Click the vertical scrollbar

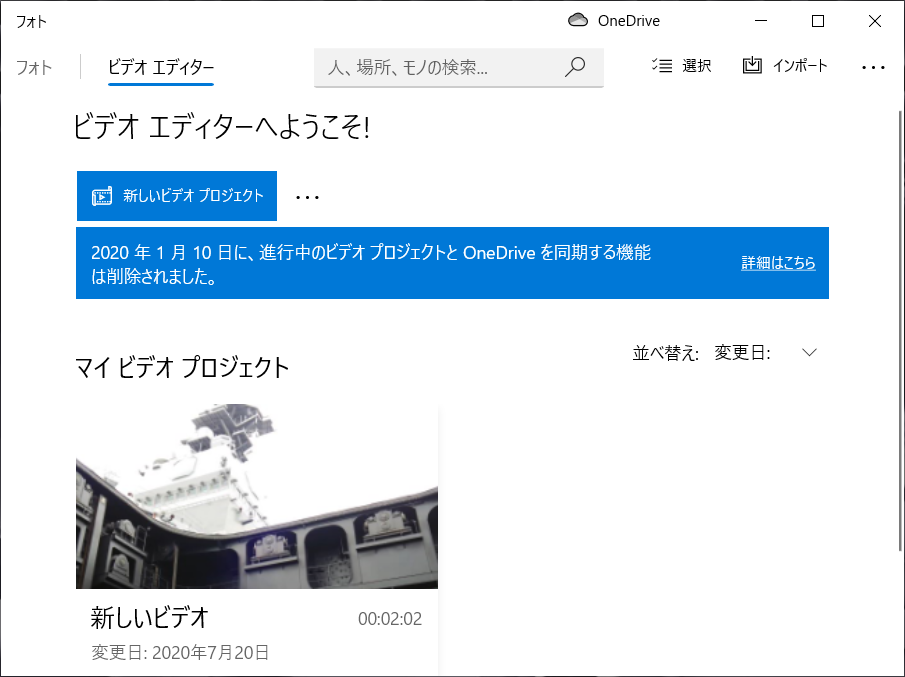(x=900, y=330)
